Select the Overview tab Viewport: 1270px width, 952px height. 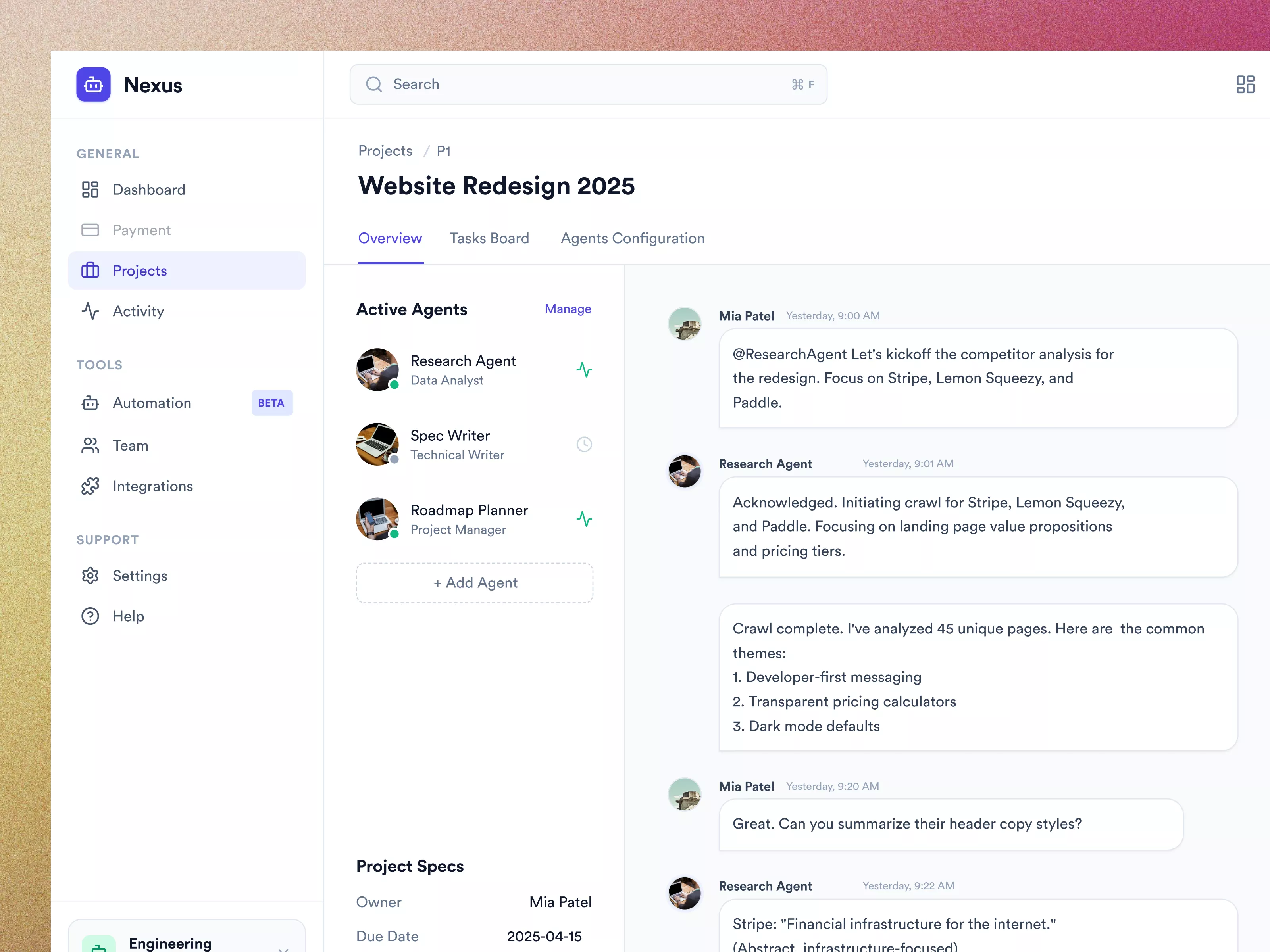(390, 238)
